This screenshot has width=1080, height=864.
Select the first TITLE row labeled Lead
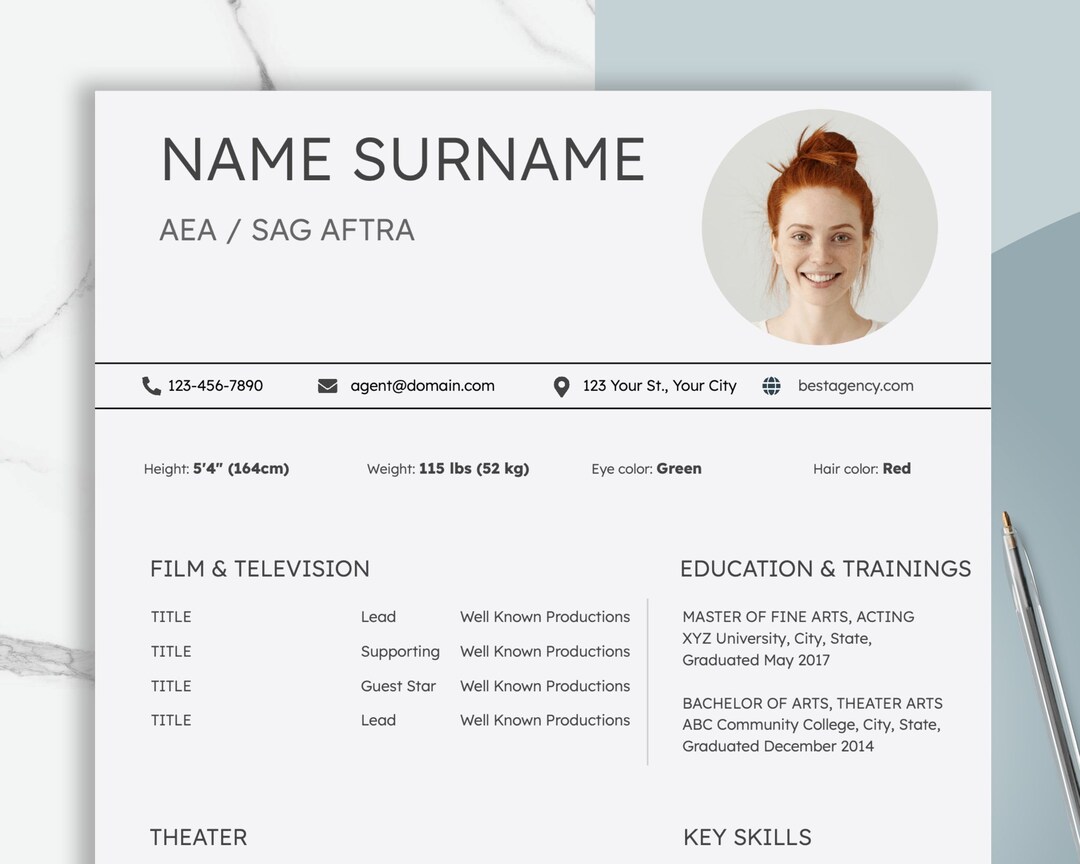pos(377,617)
